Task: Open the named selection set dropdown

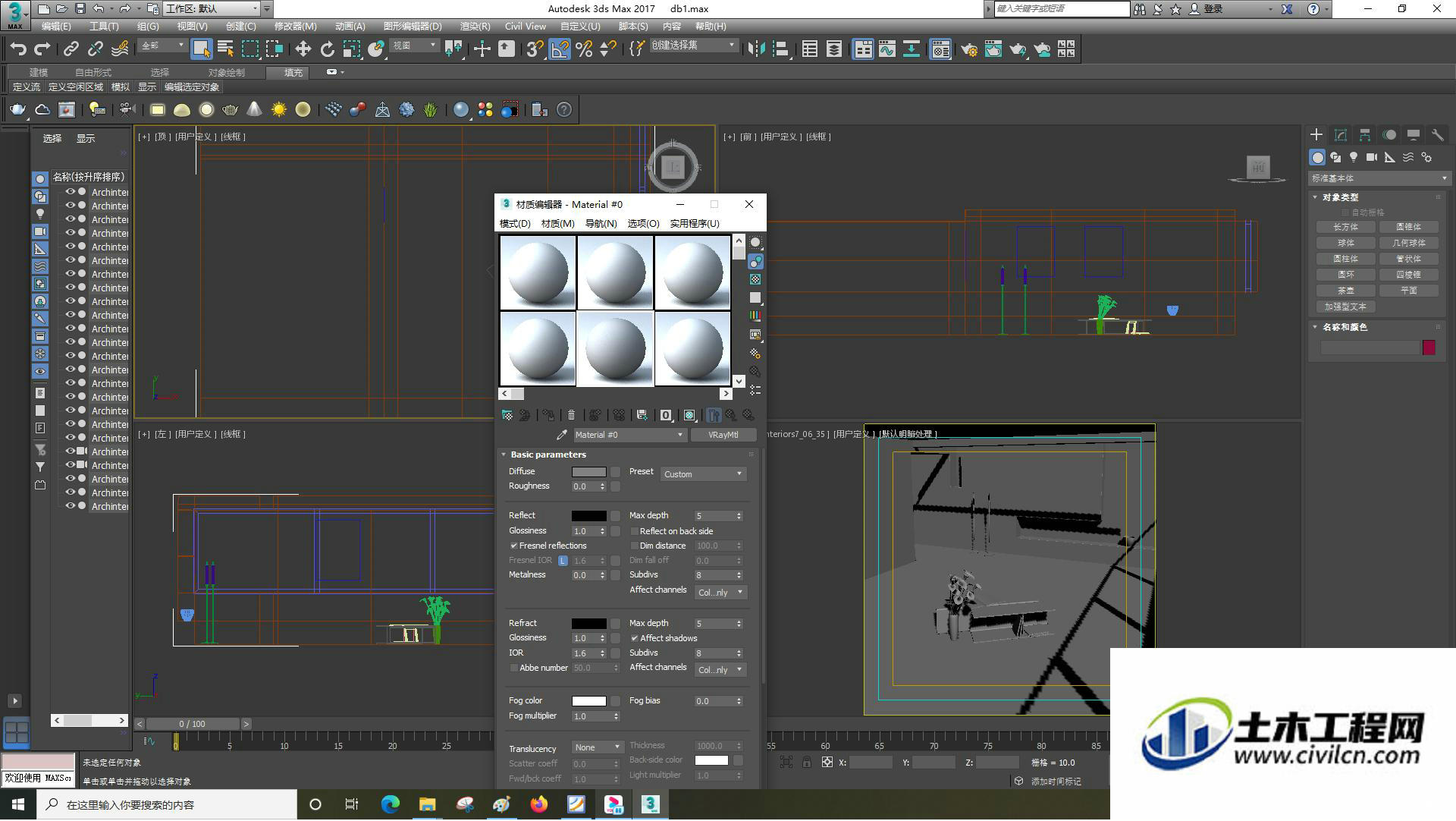Action: coord(693,46)
